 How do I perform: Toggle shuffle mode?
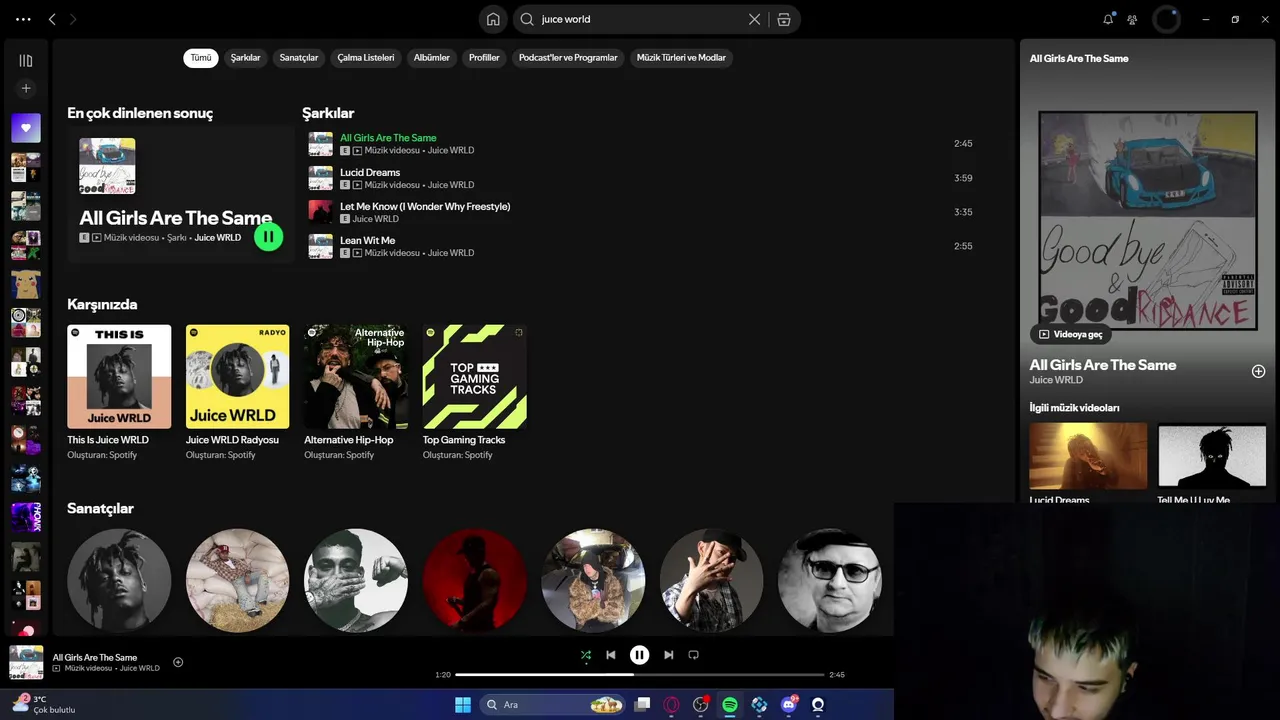click(x=585, y=655)
